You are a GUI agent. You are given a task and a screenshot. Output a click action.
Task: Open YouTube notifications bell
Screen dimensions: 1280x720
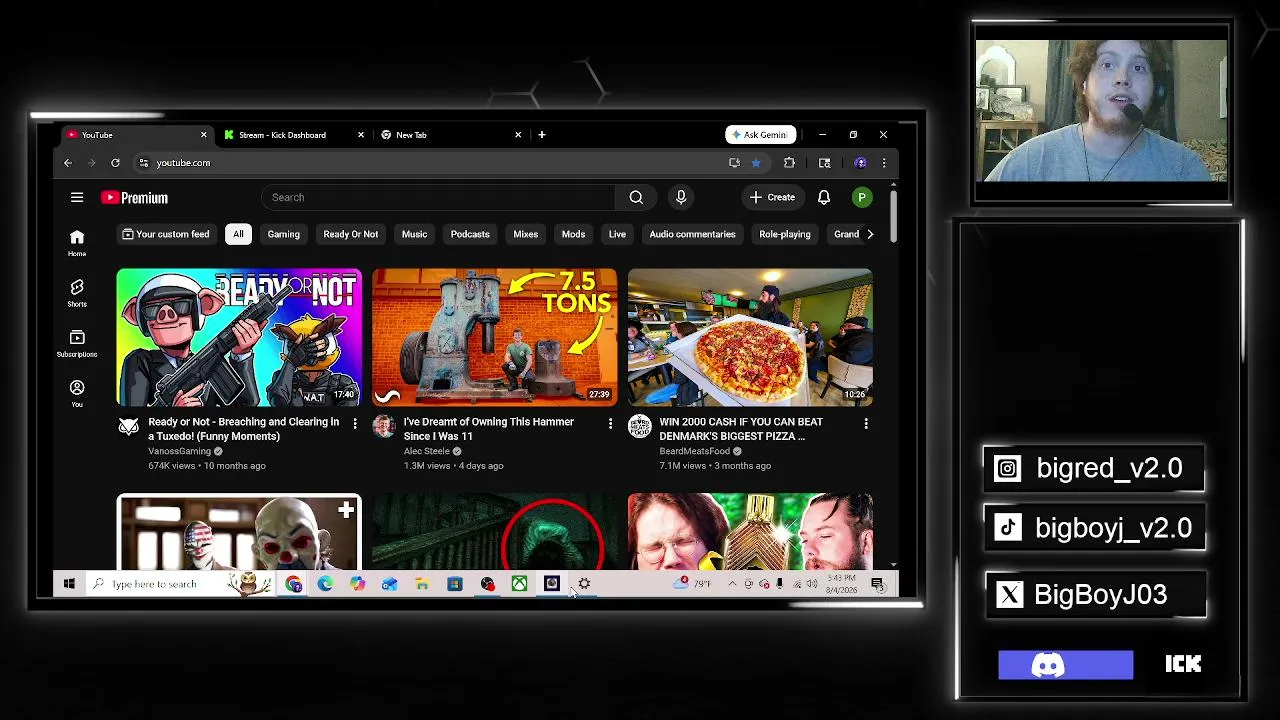tap(824, 197)
